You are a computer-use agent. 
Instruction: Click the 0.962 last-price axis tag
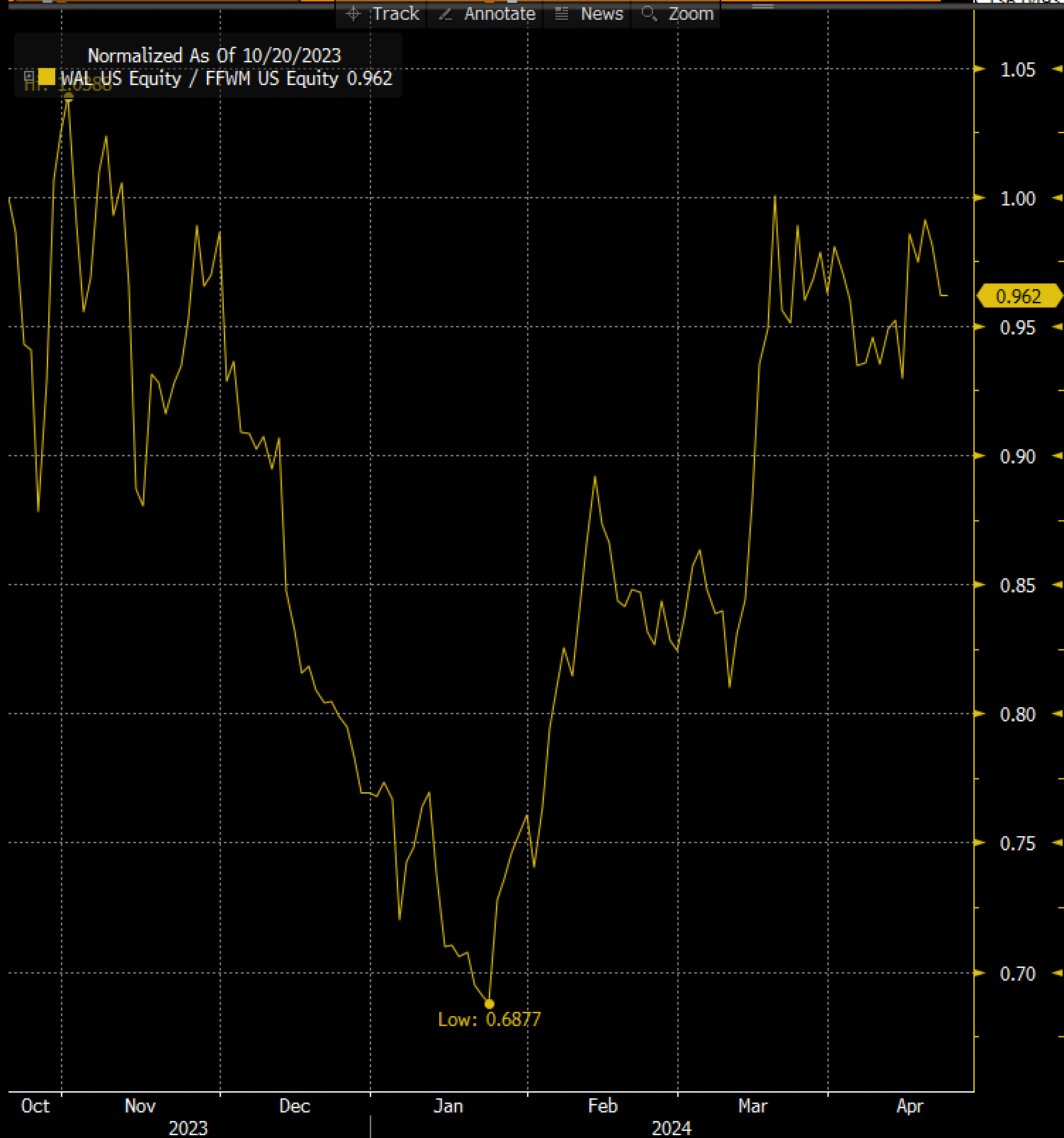[1019, 296]
